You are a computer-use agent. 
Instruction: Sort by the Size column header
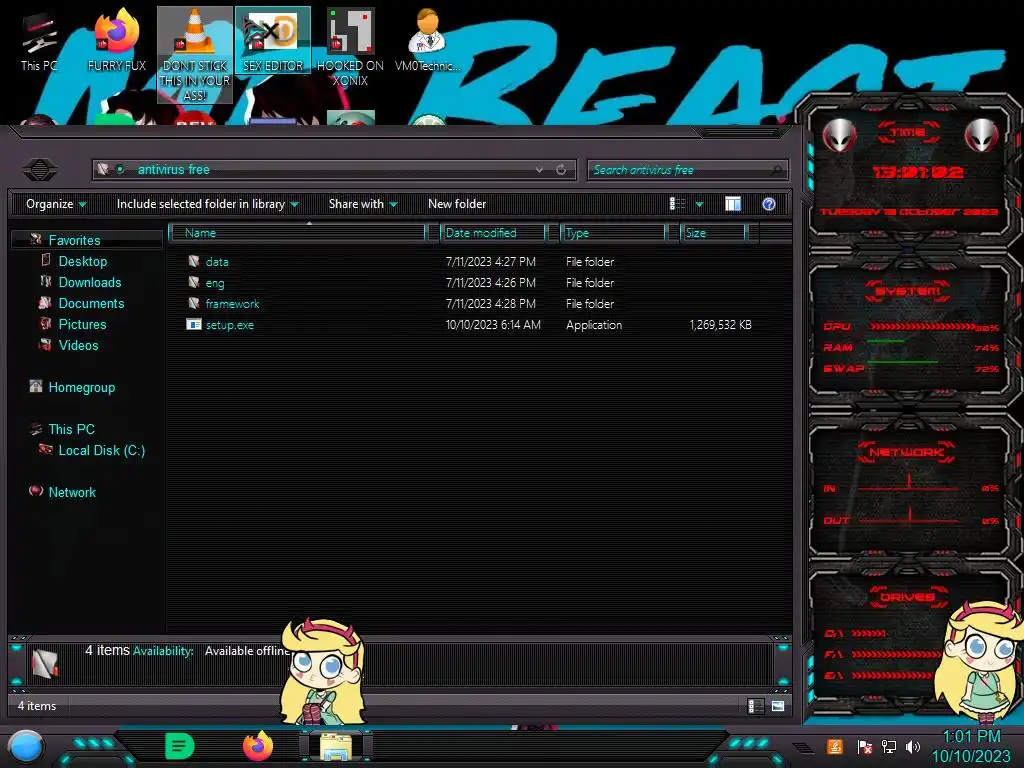click(713, 232)
